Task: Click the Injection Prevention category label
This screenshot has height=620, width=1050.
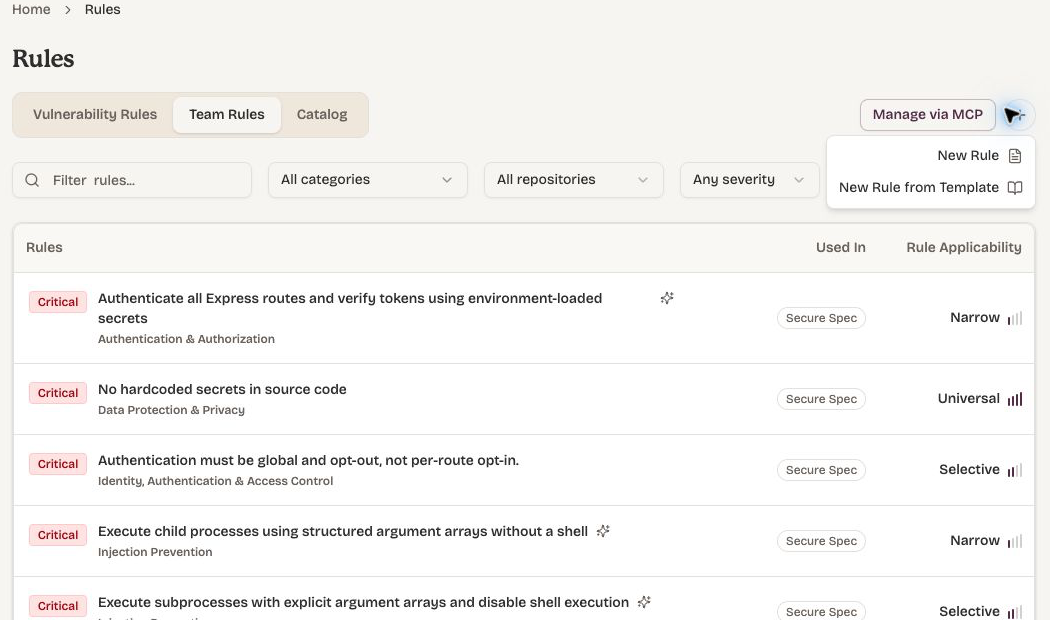Action: coord(155,552)
